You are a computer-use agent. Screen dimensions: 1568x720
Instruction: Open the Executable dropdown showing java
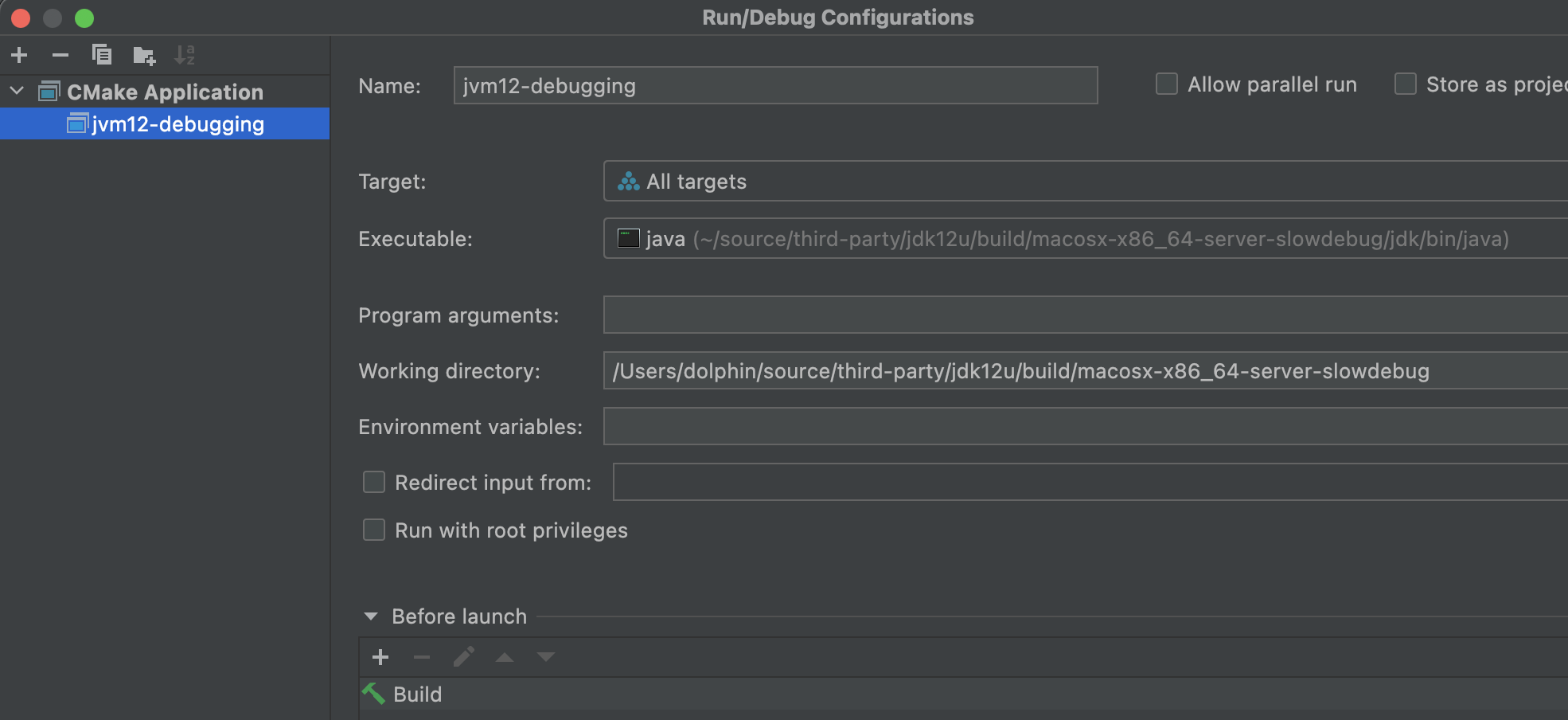point(1082,239)
